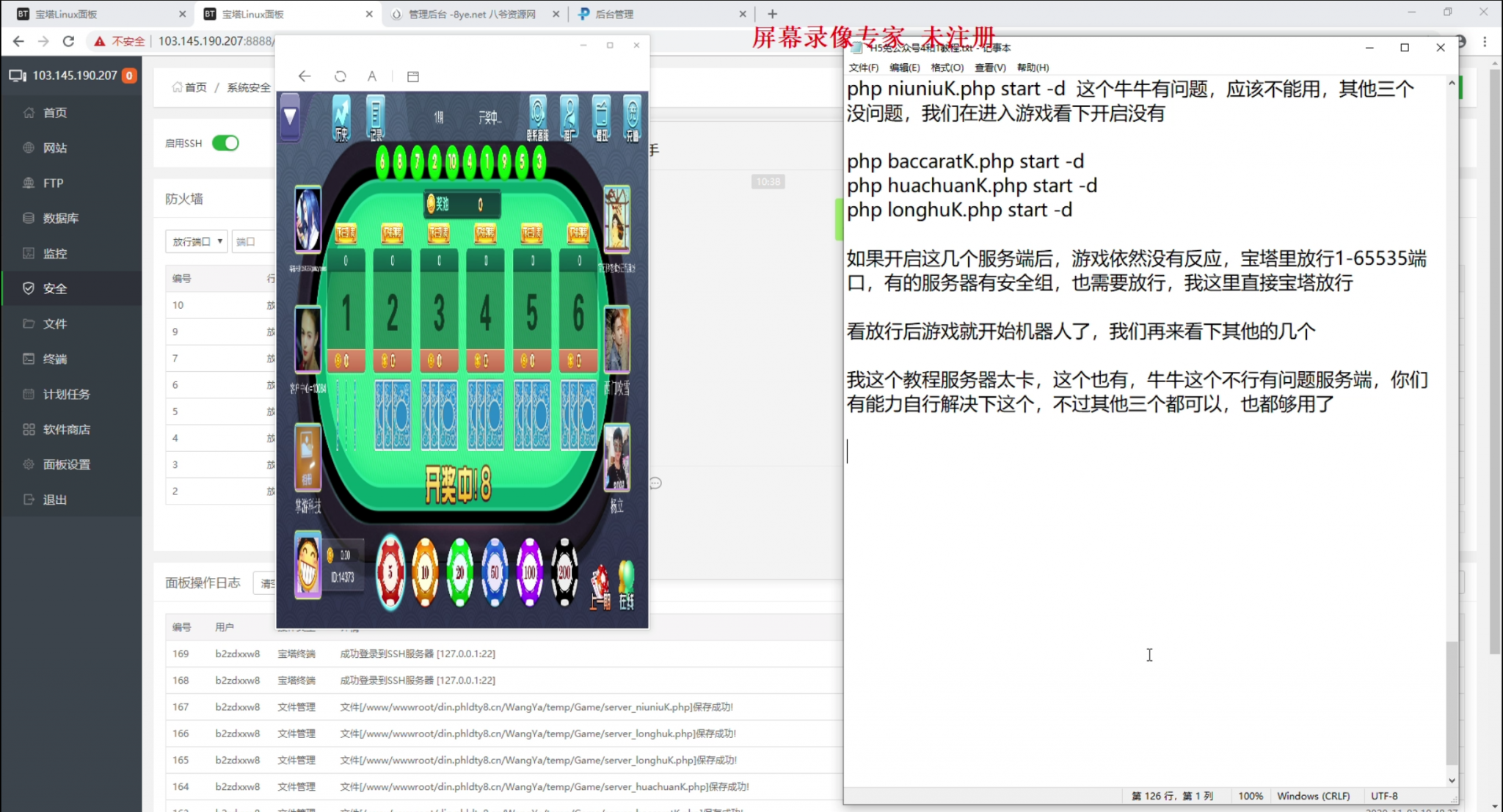Open 文件 in the left sidebar
This screenshot has height=812, width=1503.
[x=54, y=323]
